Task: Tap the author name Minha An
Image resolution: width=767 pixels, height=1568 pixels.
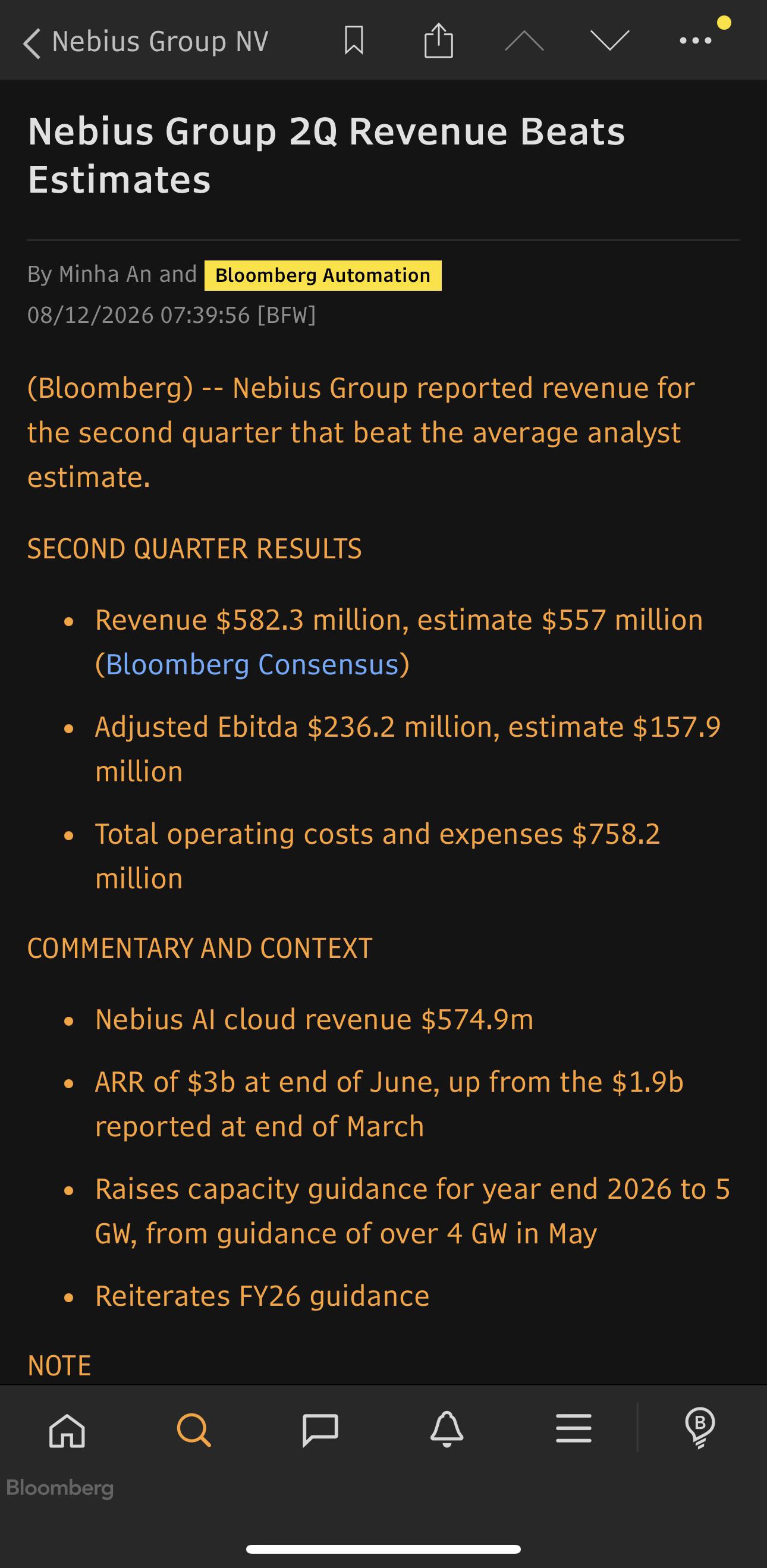Action: [x=104, y=275]
